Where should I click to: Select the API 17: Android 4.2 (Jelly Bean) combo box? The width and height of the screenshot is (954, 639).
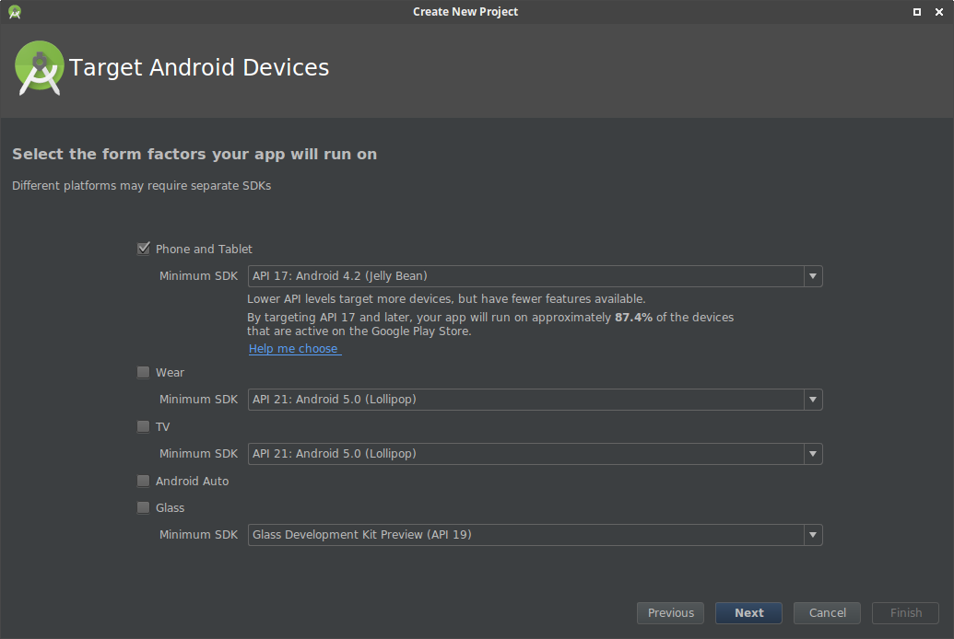(535, 276)
